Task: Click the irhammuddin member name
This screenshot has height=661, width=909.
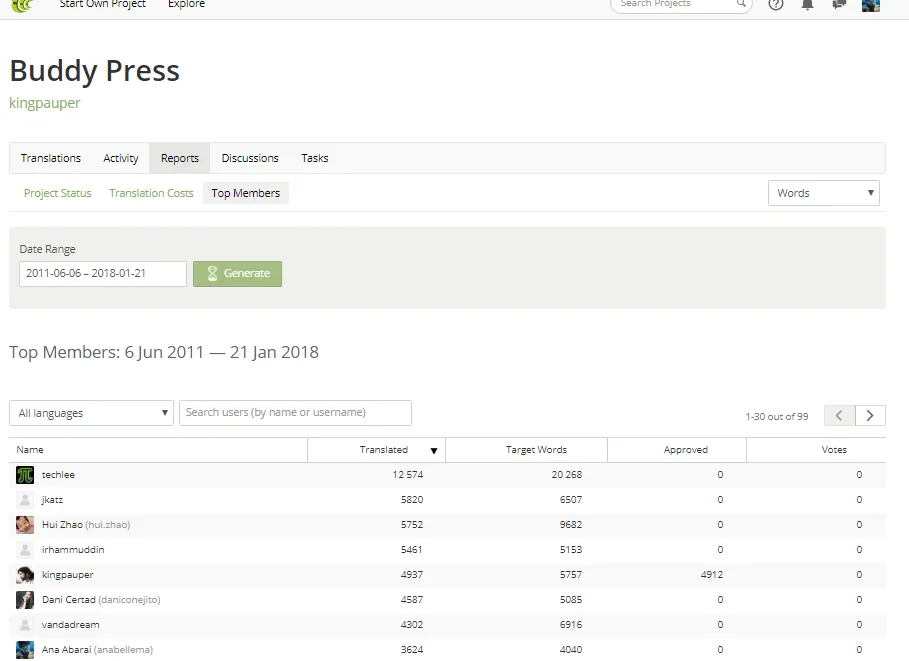Action: [x=73, y=550]
